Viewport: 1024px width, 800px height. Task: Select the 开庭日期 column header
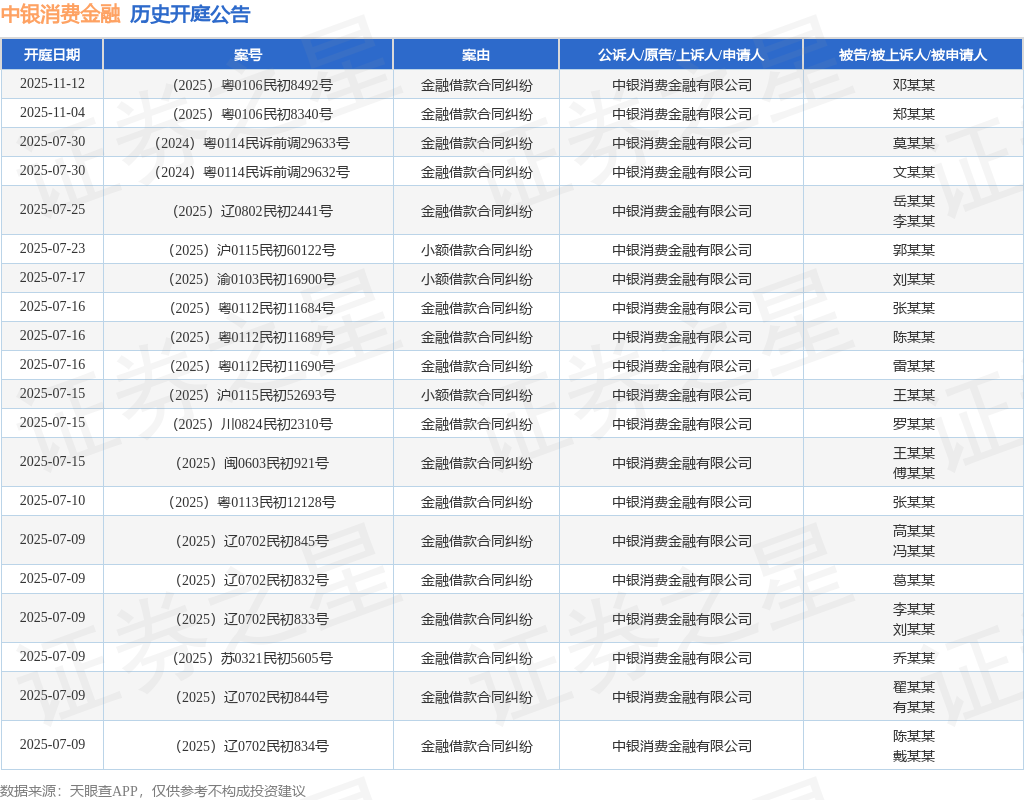click(x=52, y=55)
